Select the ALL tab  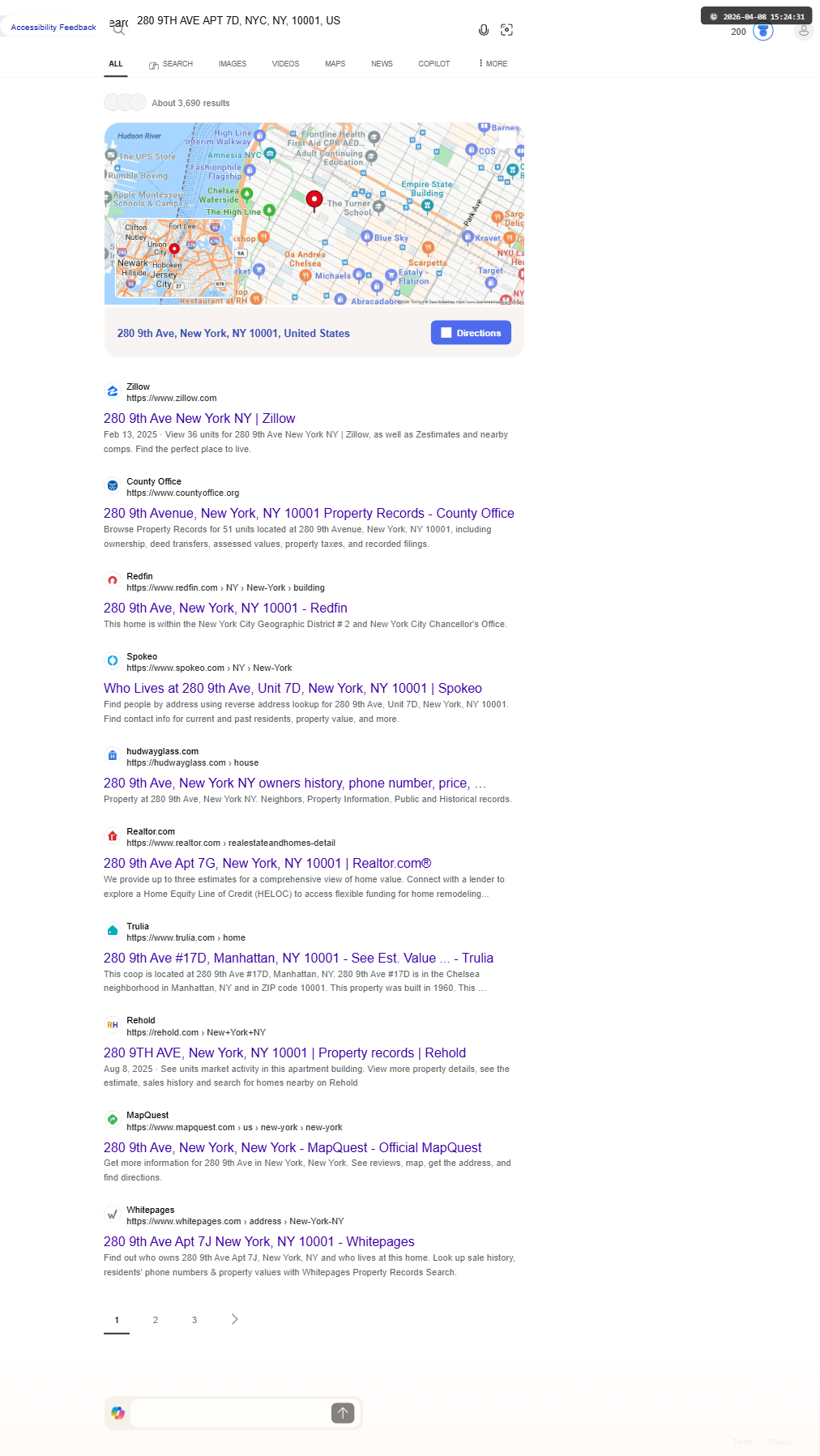point(116,63)
